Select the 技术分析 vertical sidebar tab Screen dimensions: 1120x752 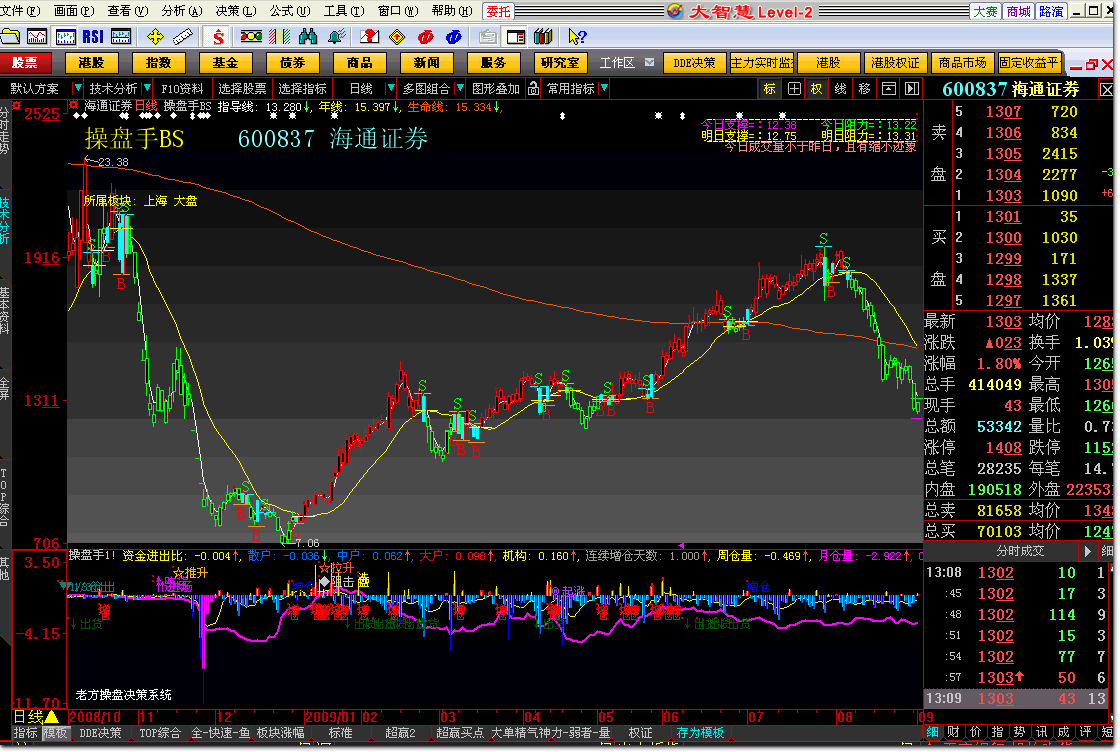point(4,220)
